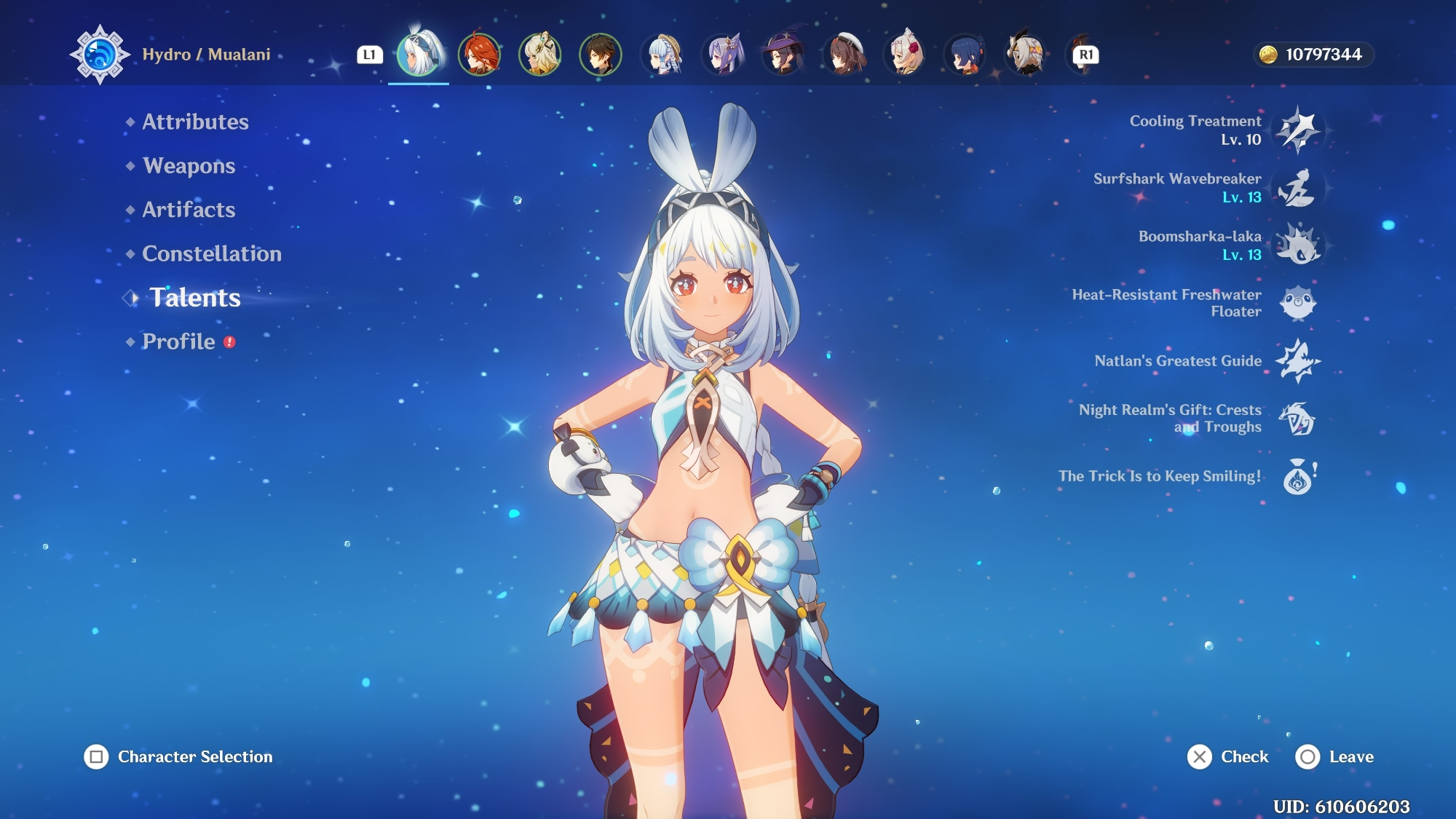
Task: Open the Weapons menu
Action: [189, 166]
